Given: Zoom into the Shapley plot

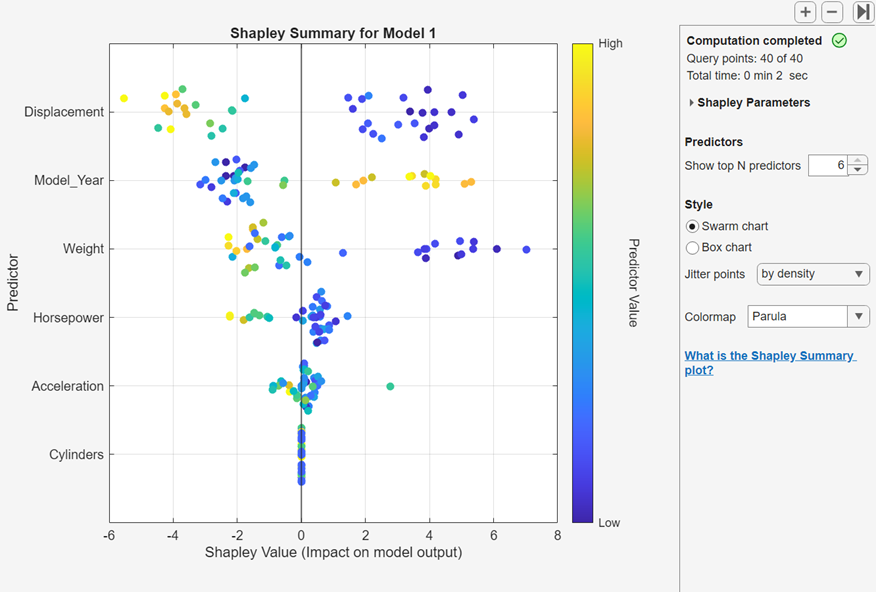Looking at the screenshot, I should point(805,12).
